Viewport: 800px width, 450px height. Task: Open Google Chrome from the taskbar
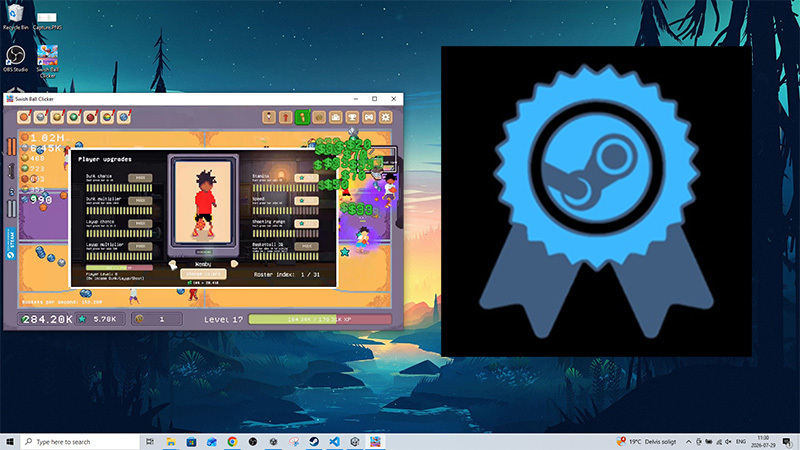[x=232, y=442]
